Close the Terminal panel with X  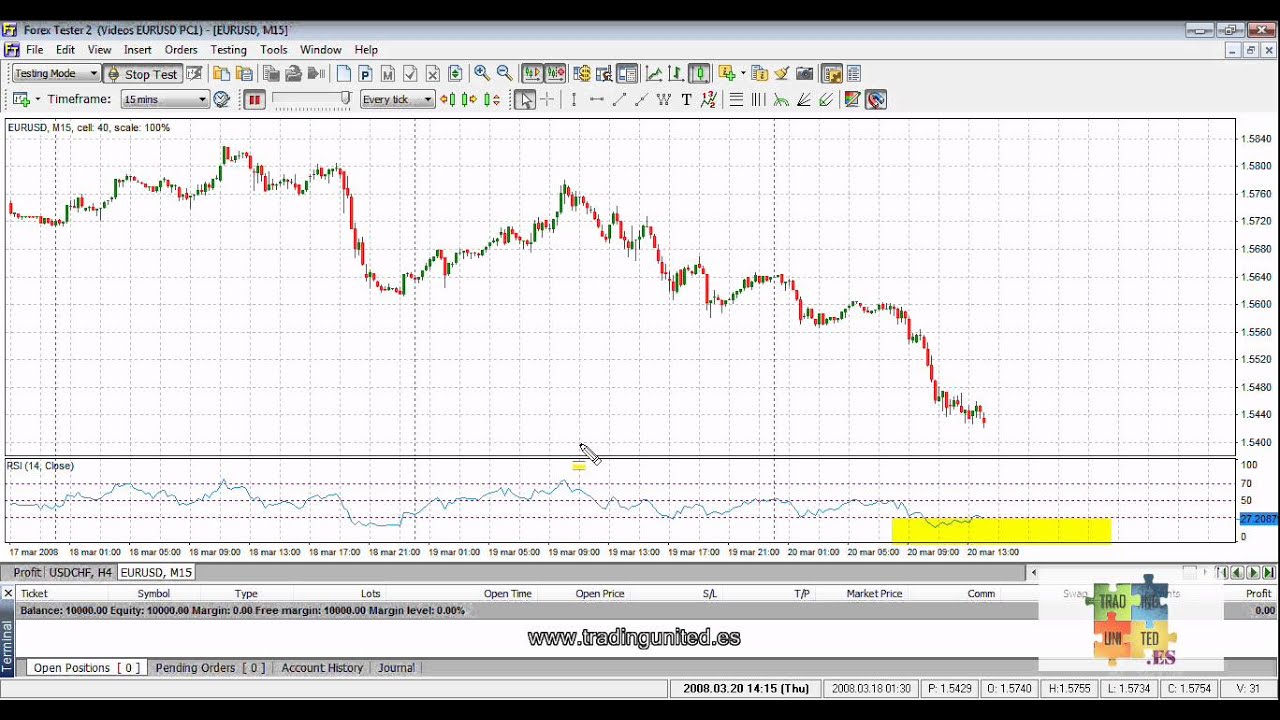click(x=7, y=593)
